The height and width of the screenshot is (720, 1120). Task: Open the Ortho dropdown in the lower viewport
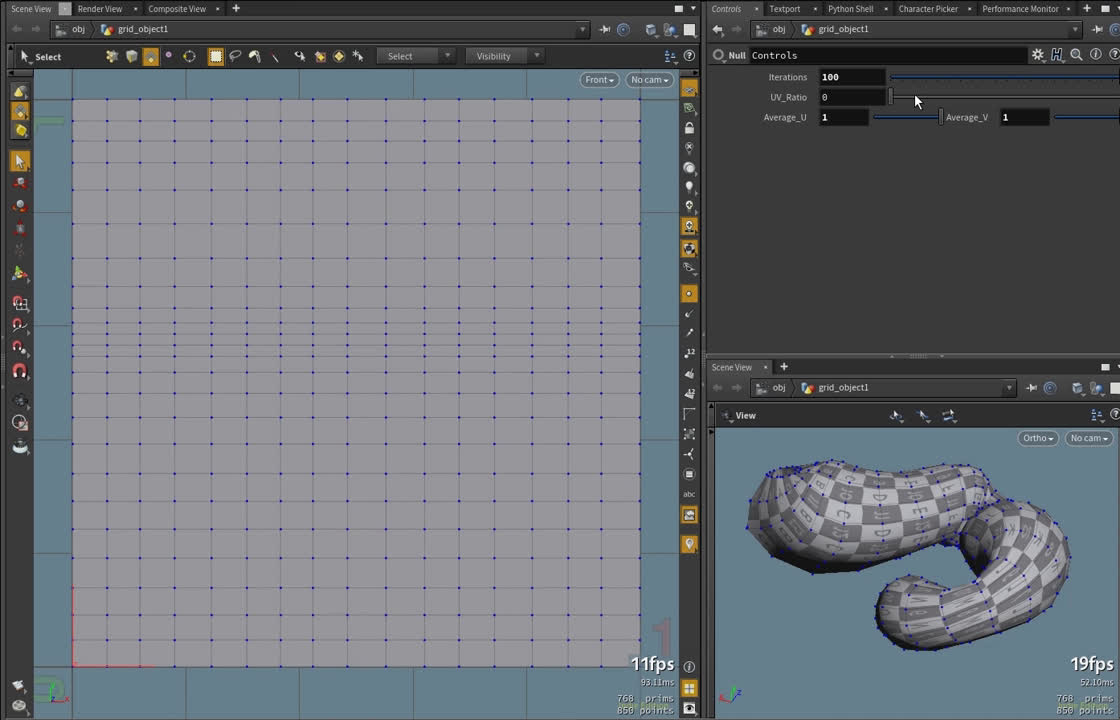point(1036,438)
